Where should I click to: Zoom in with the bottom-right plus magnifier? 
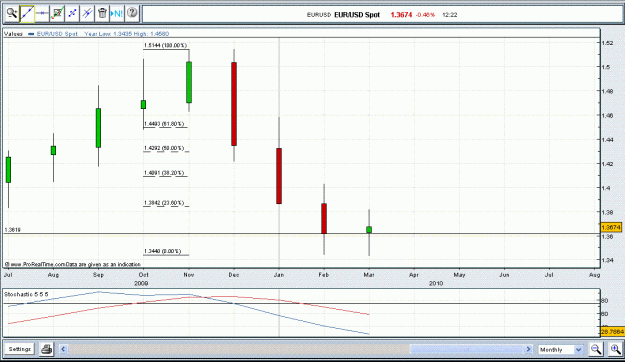click(616, 350)
